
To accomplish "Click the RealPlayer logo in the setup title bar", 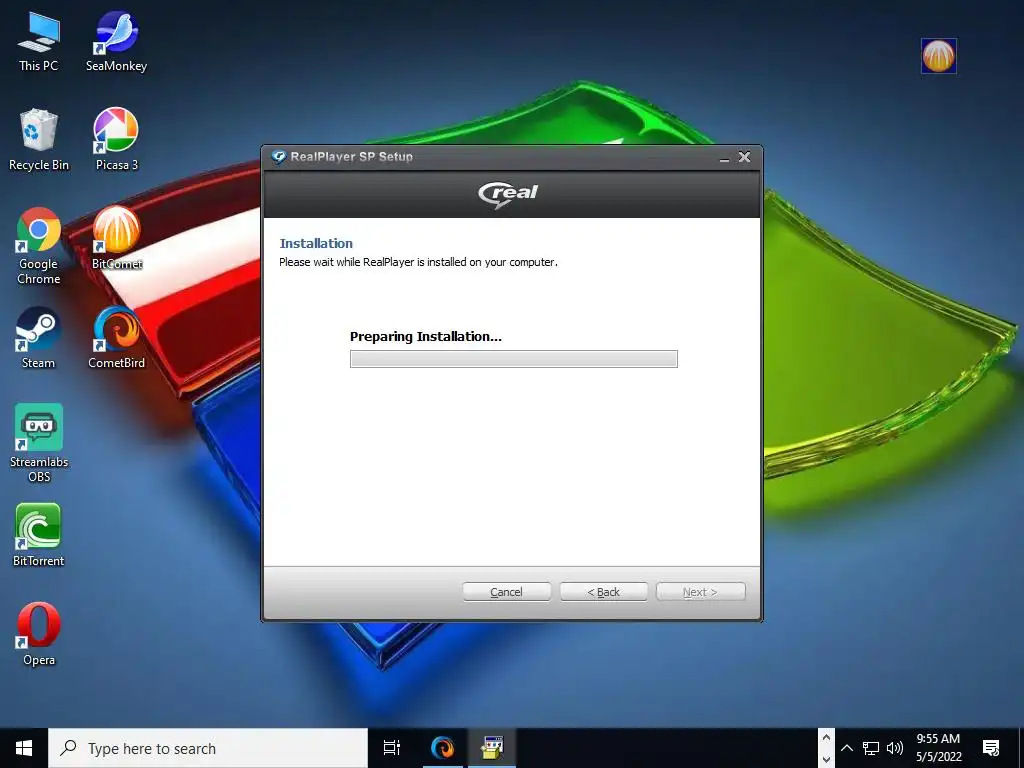I will [x=279, y=157].
